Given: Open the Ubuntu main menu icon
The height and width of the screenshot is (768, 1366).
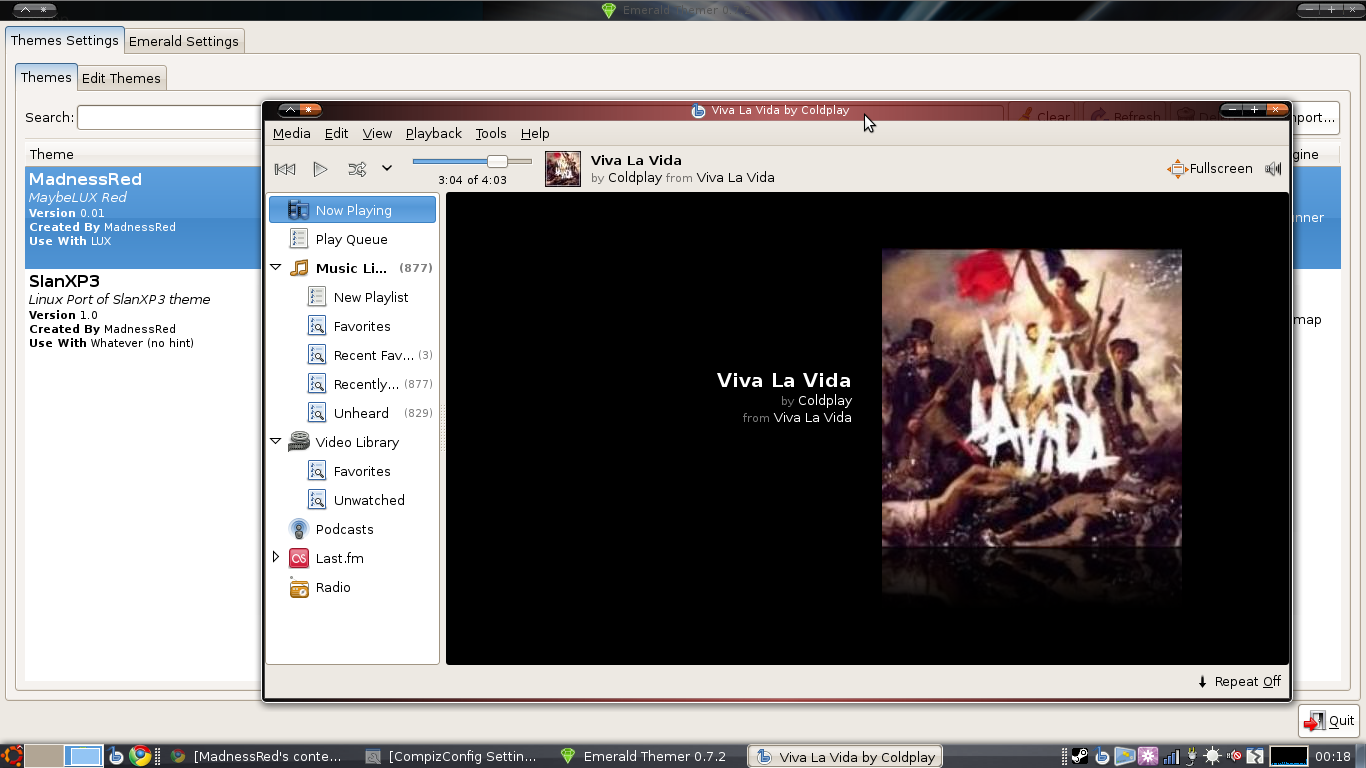Looking at the screenshot, I should [12, 756].
